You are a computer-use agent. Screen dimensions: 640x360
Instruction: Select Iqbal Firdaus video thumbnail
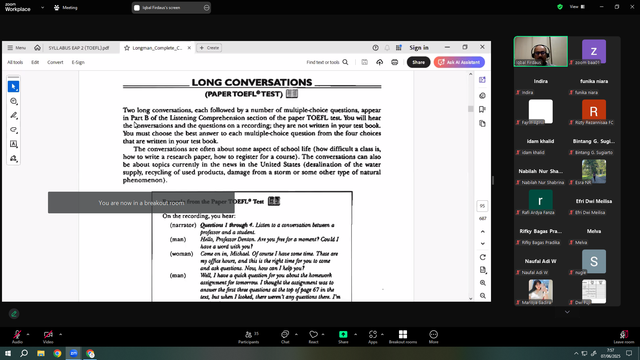click(x=540, y=51)
